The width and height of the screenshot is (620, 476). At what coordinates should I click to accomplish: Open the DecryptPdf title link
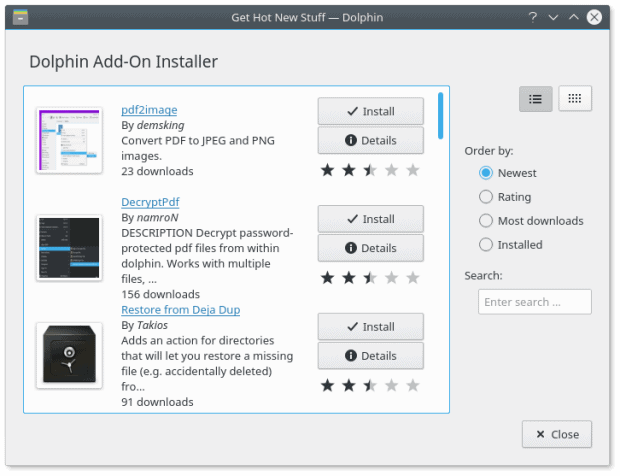coord(150,203)
